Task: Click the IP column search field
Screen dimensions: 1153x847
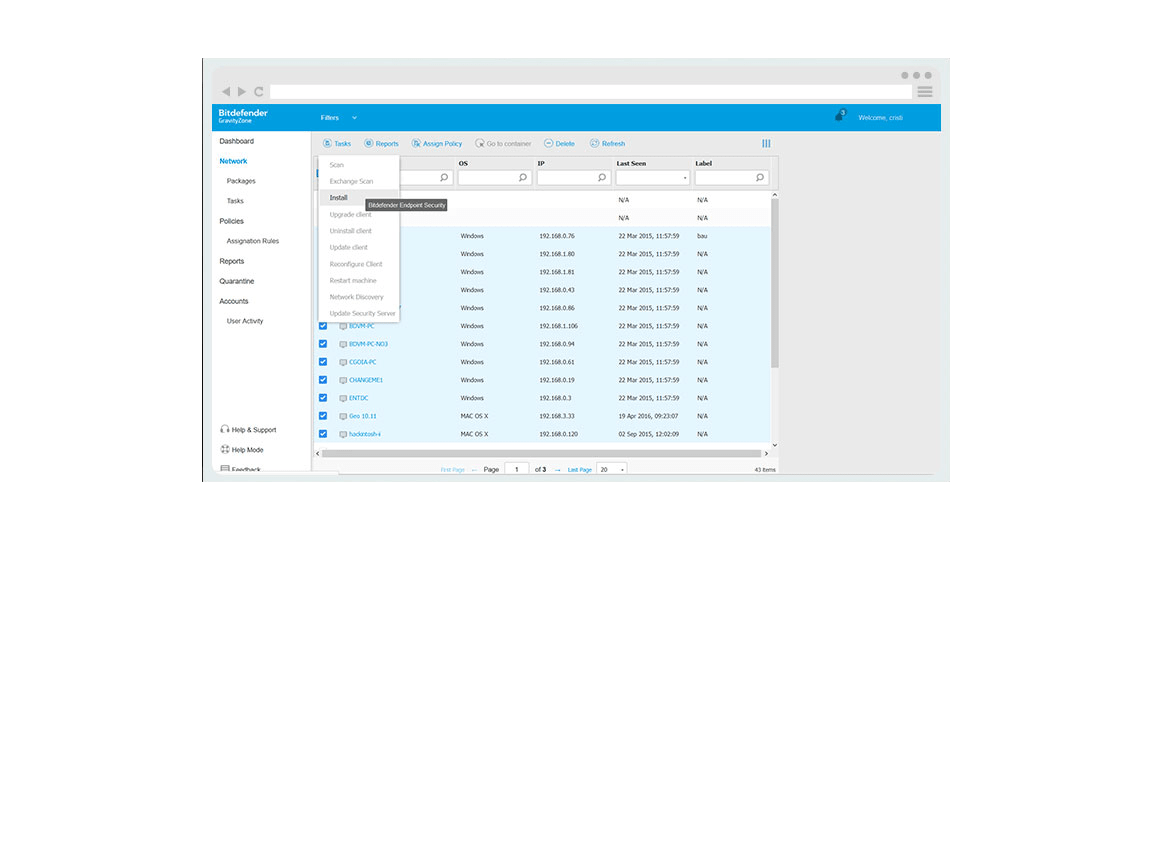Action: [x=567, y=178]
